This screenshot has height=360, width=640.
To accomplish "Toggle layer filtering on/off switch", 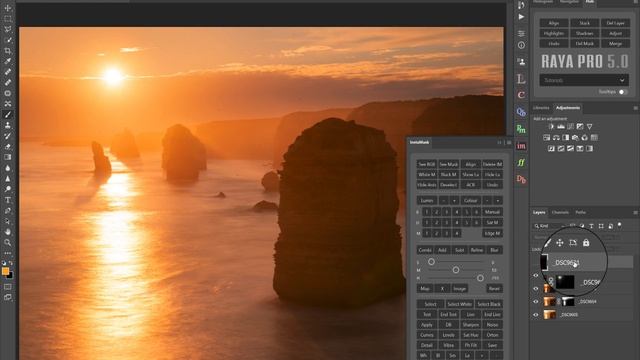I will (x=620, y=225).
